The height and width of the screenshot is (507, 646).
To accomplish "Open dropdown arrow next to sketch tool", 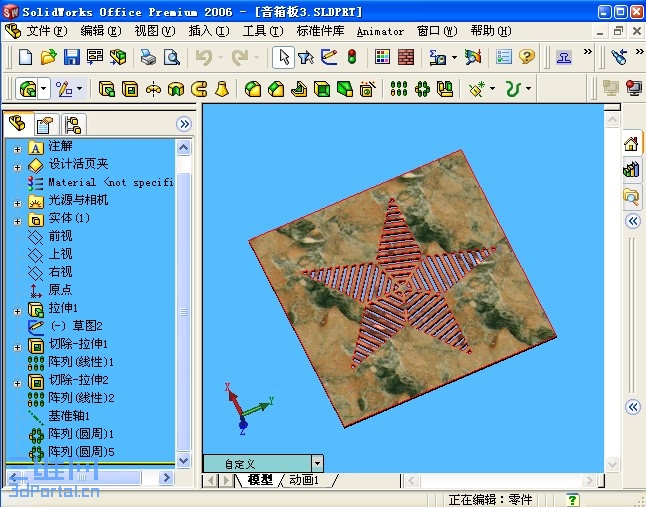I will point(80,88).
